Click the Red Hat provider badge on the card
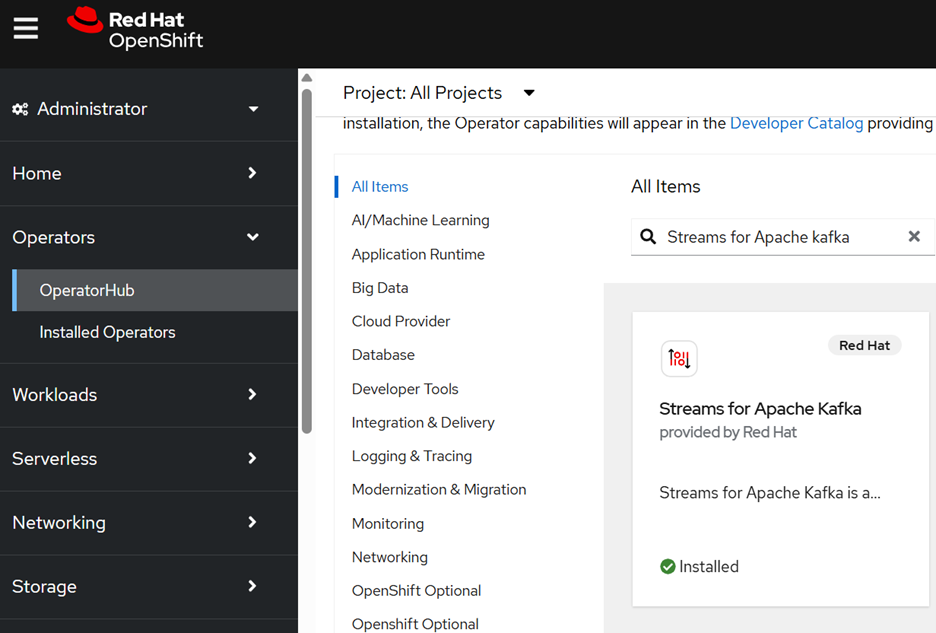Image resolution: width=936 pixels, height=633 pixels. coord(864,344)
